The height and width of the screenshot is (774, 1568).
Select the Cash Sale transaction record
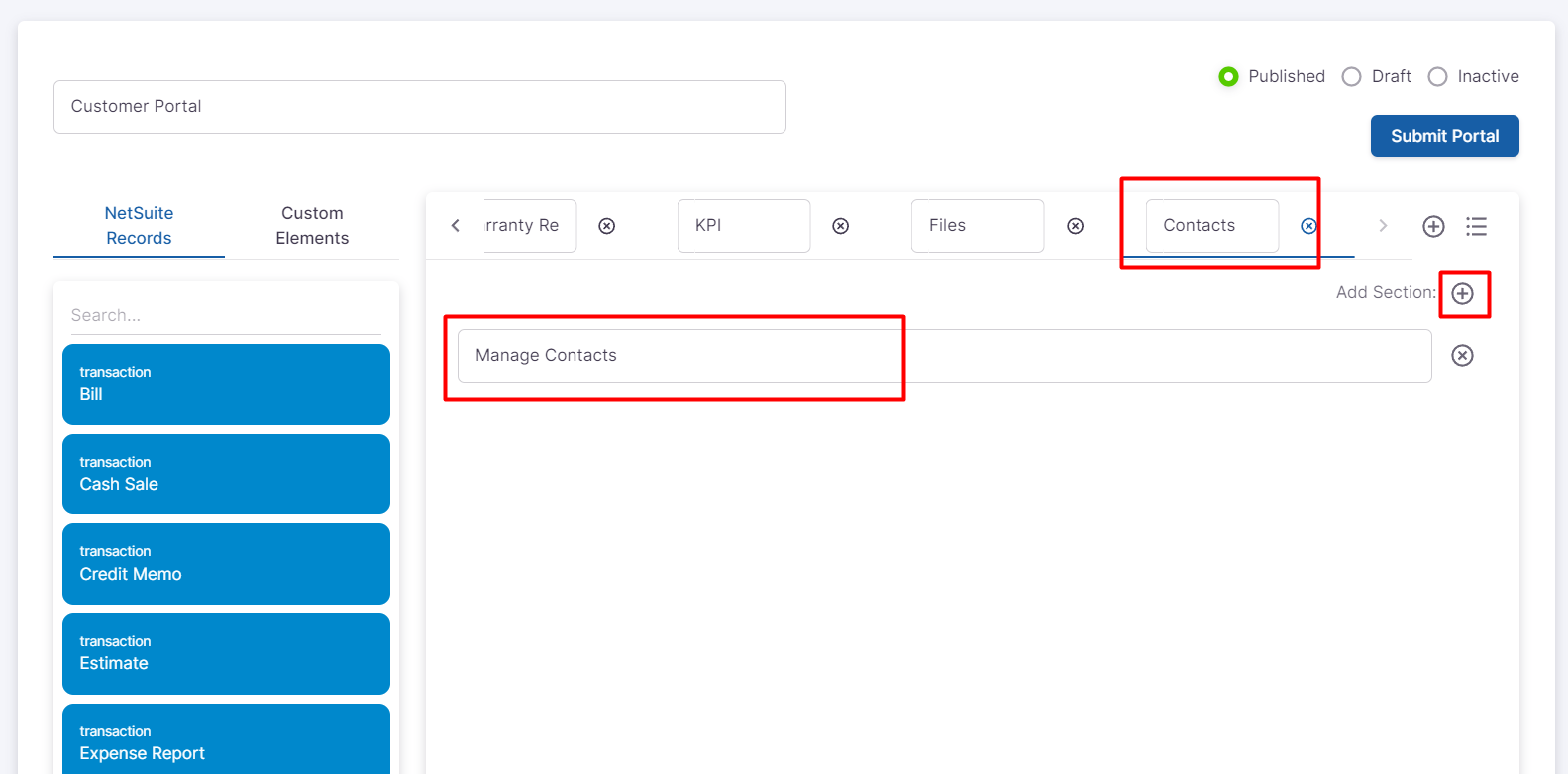tap(226, 474)
